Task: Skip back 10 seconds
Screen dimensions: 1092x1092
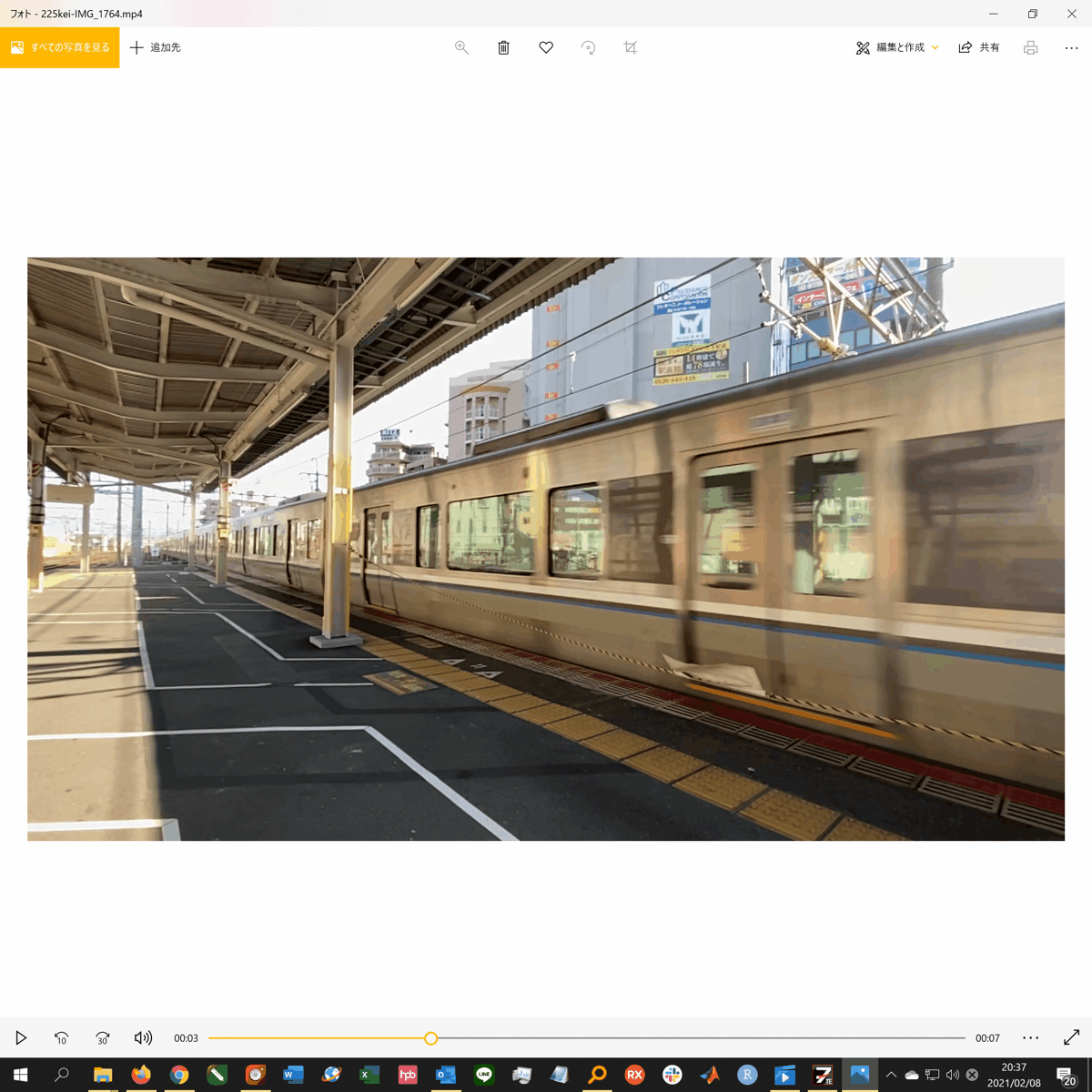Action: (61, 1037)
